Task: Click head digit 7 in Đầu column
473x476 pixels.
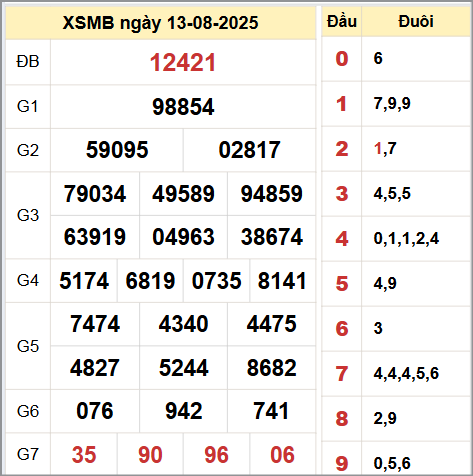Action: 342,374
